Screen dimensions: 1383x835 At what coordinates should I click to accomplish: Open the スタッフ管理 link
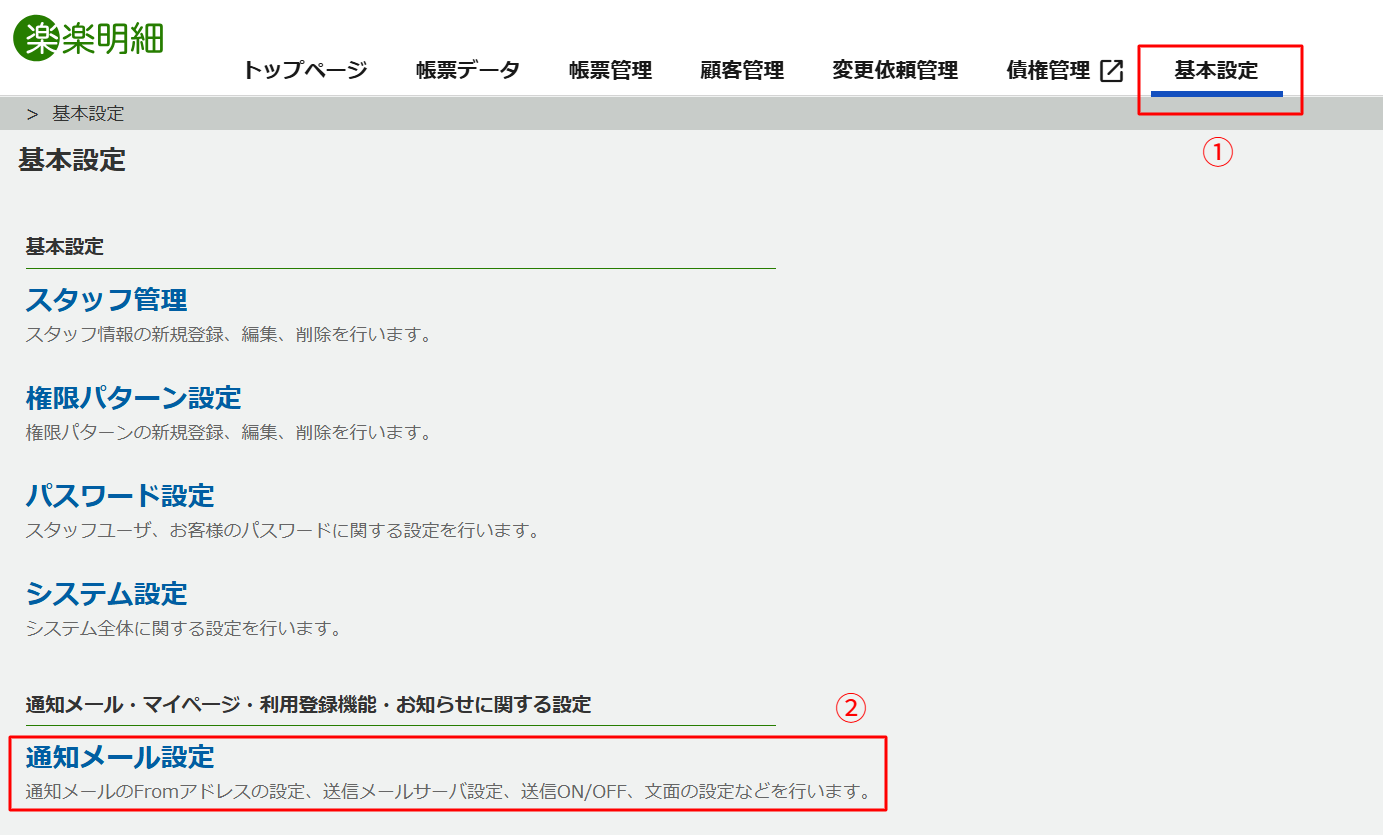tap(106, 299)
